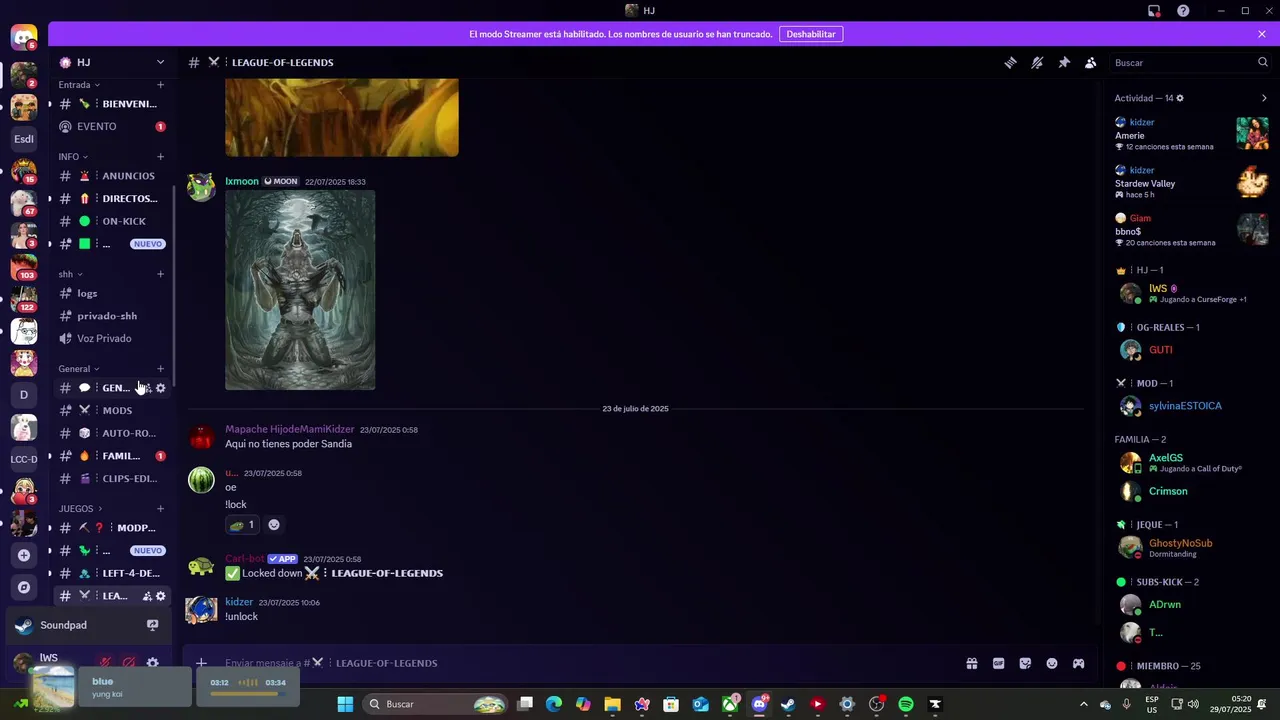Expand Actividad panel chevron
The image size is (1280, 720).
click(x=1264, y=98)
